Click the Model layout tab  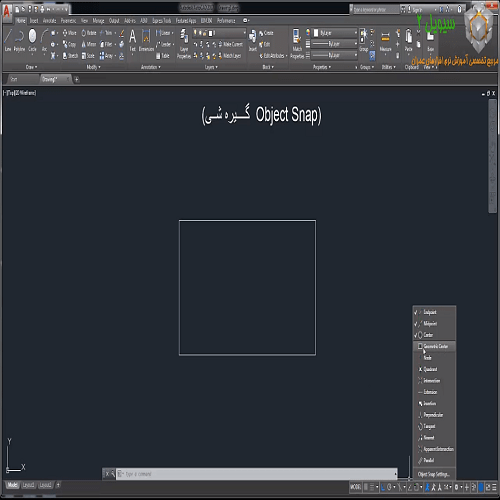(12, 485)
